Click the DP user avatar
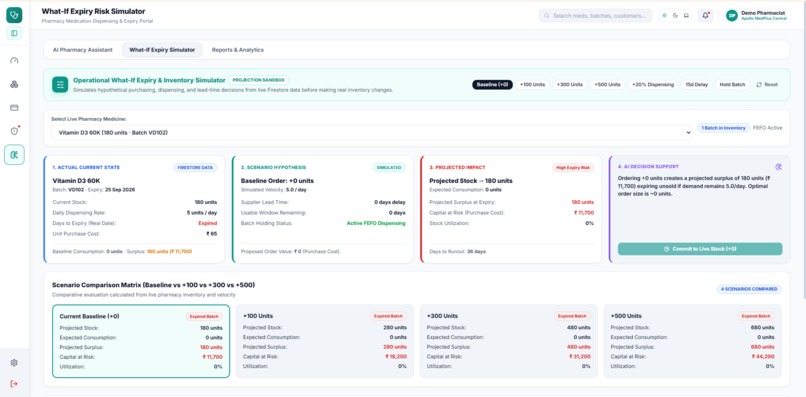This screenshot has height=397, width=806. click(731, 15)
